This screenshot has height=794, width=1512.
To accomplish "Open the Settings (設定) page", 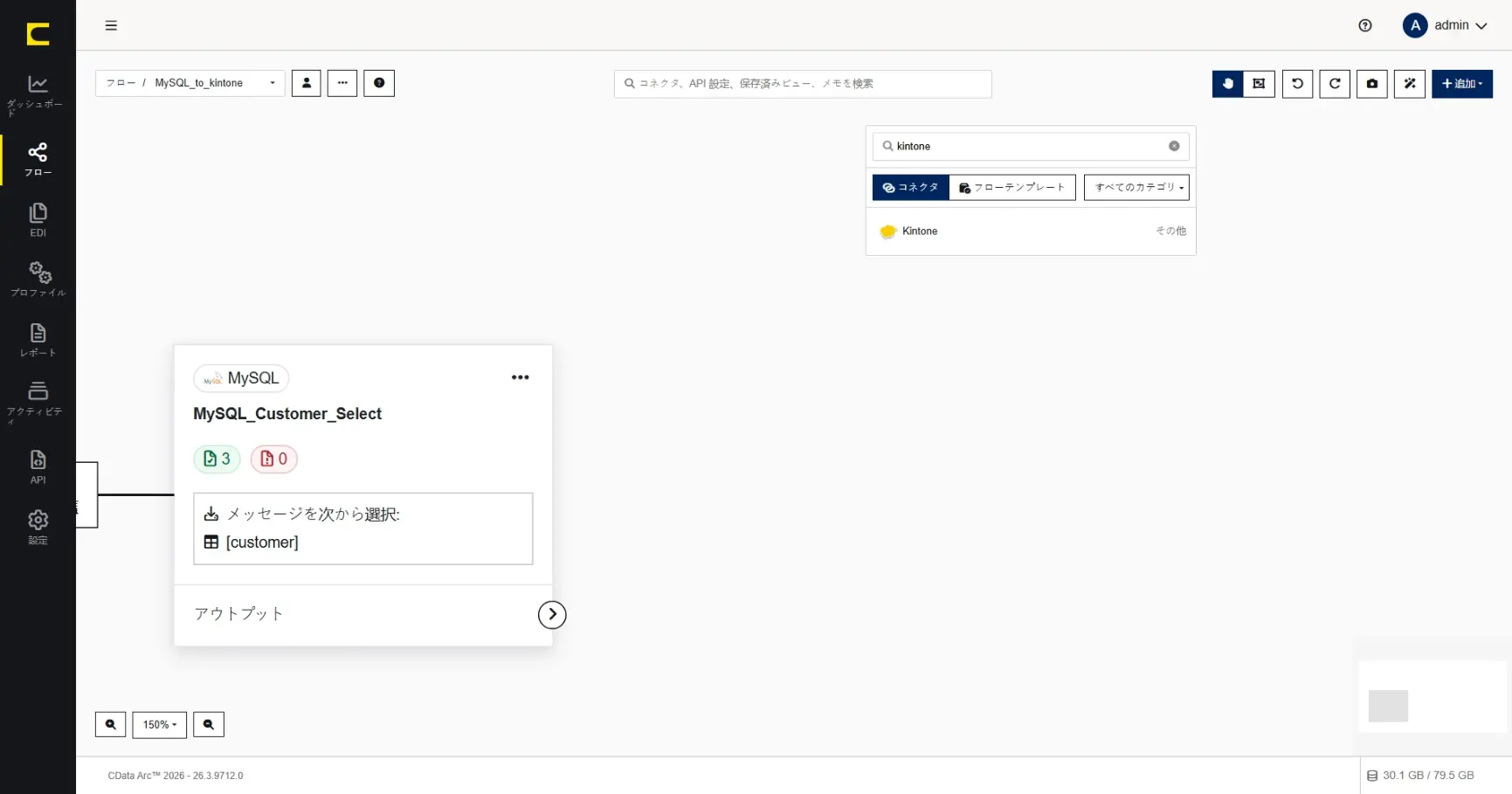I will tap(38, 527).
